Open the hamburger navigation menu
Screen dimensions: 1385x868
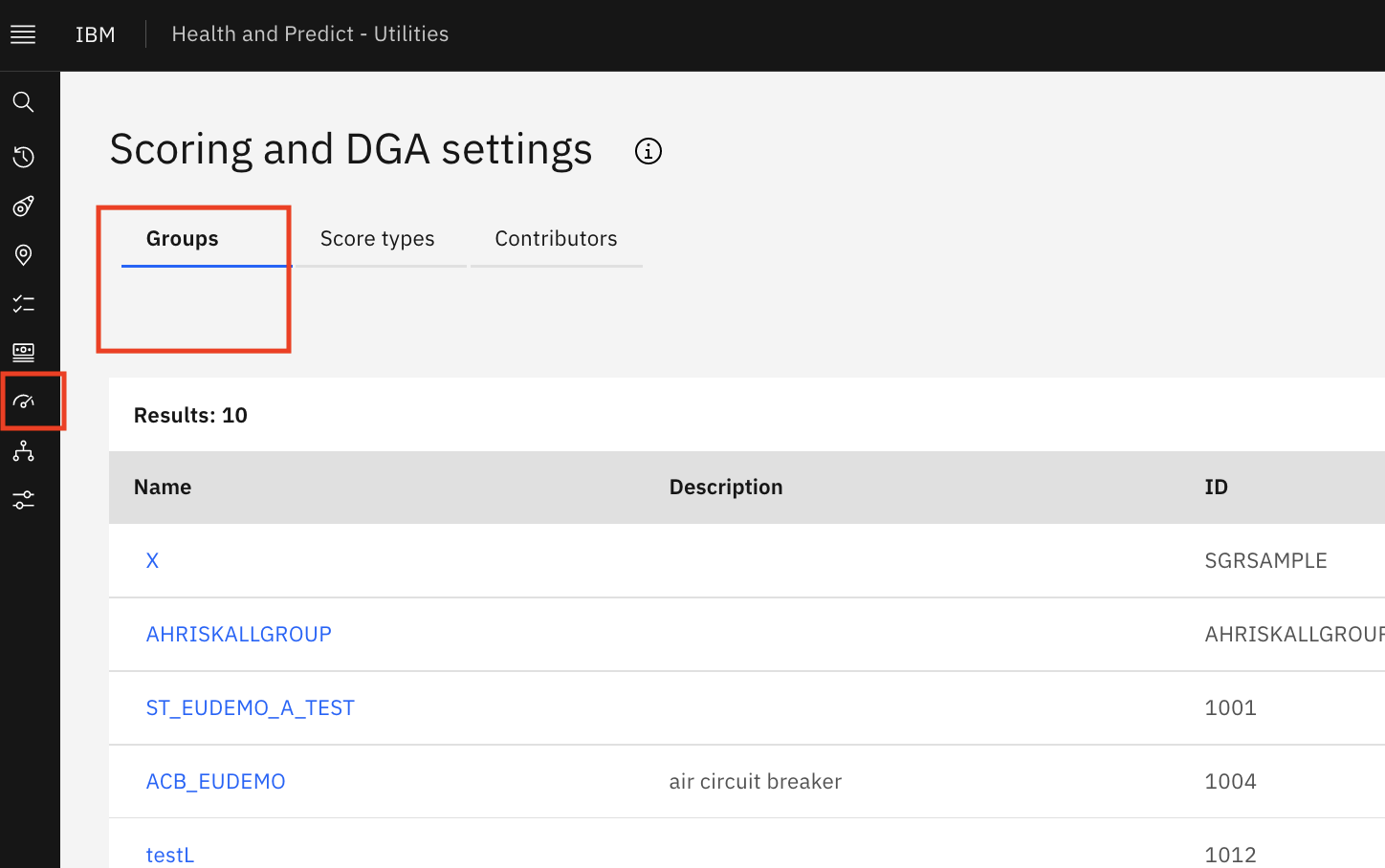23,34
